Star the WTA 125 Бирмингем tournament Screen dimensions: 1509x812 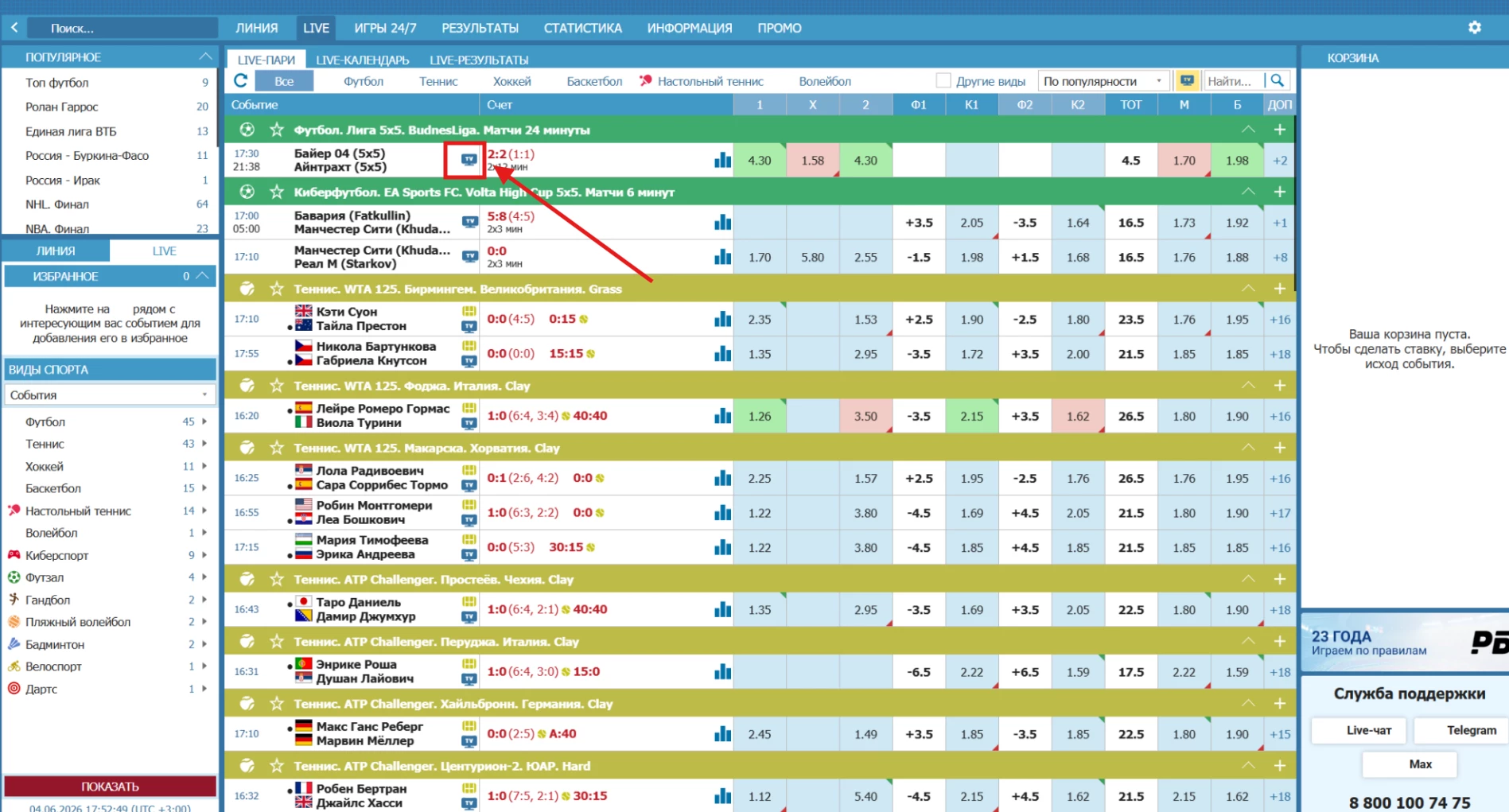click(x=276, y=289)
